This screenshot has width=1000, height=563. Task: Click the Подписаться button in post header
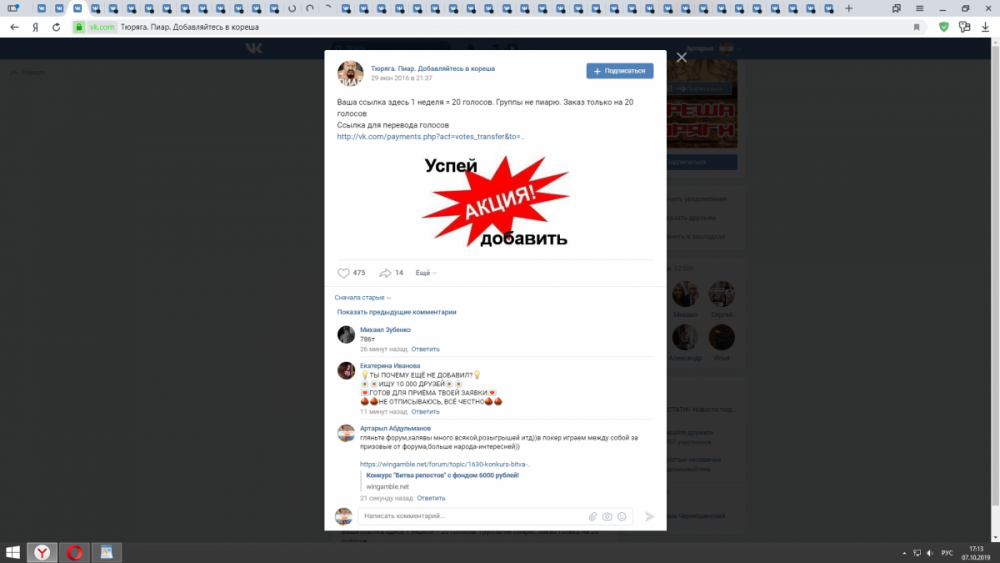coord(619,71)
